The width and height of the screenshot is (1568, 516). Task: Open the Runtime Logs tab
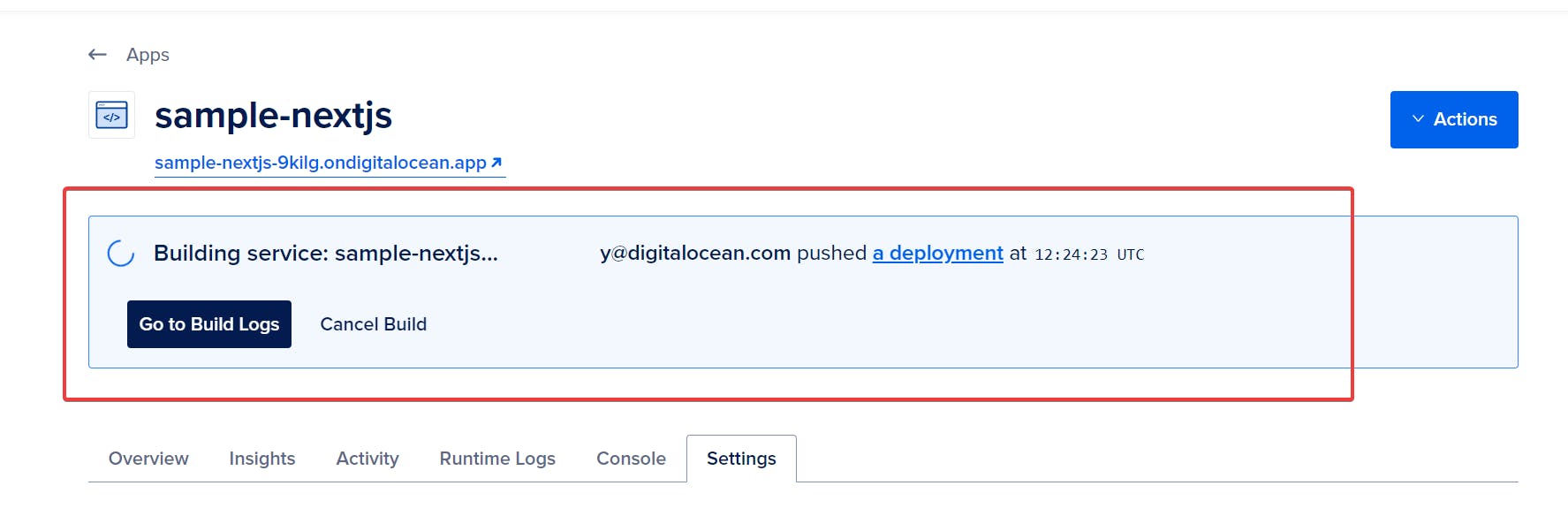[x=497, y=459]
